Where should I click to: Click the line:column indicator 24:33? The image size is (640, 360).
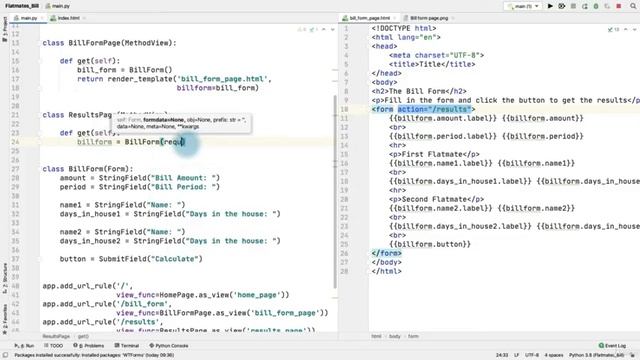click(x=502, y=355)
